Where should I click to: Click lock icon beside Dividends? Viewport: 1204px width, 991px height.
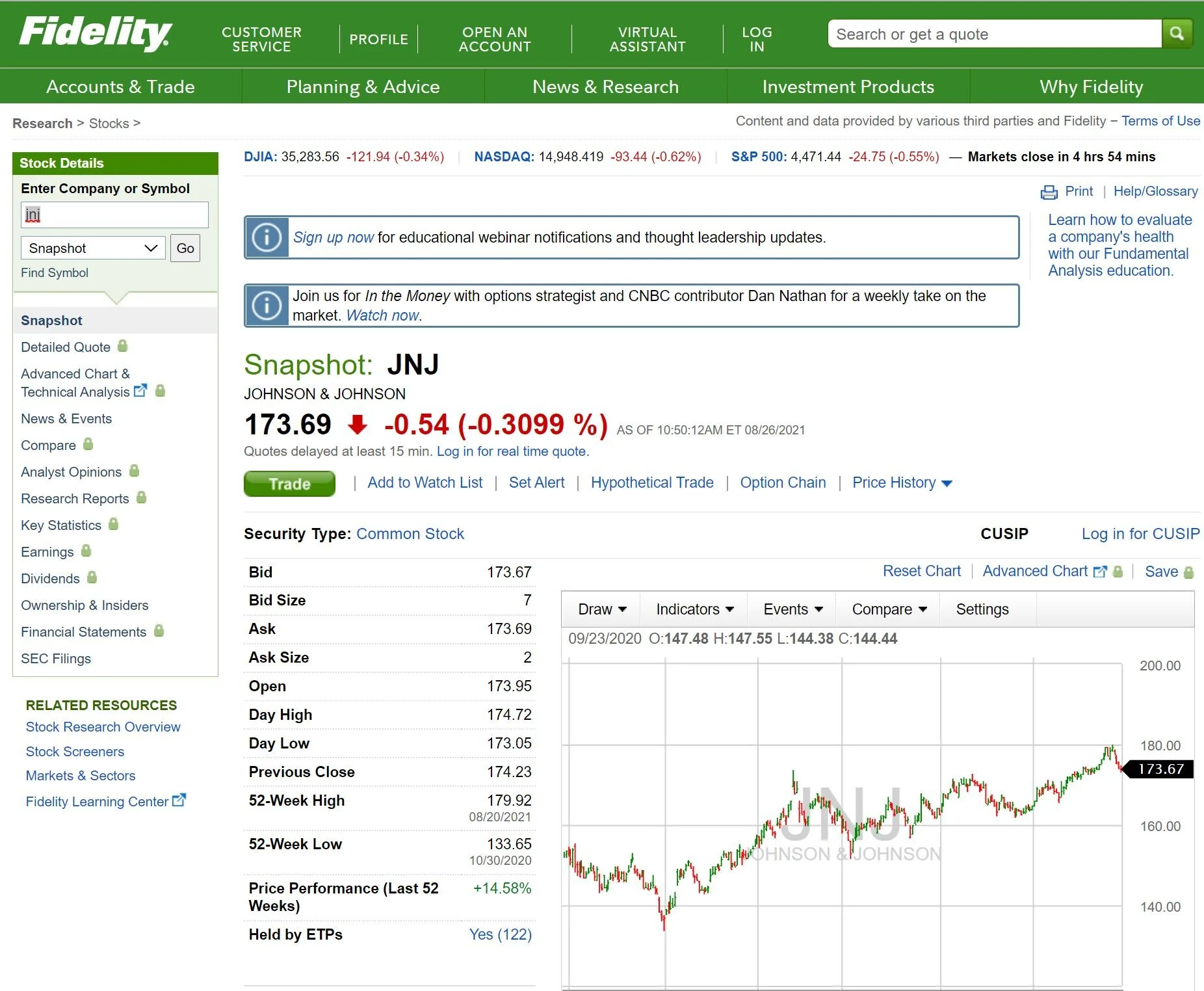pyautogui.click(x=92, y=577)
